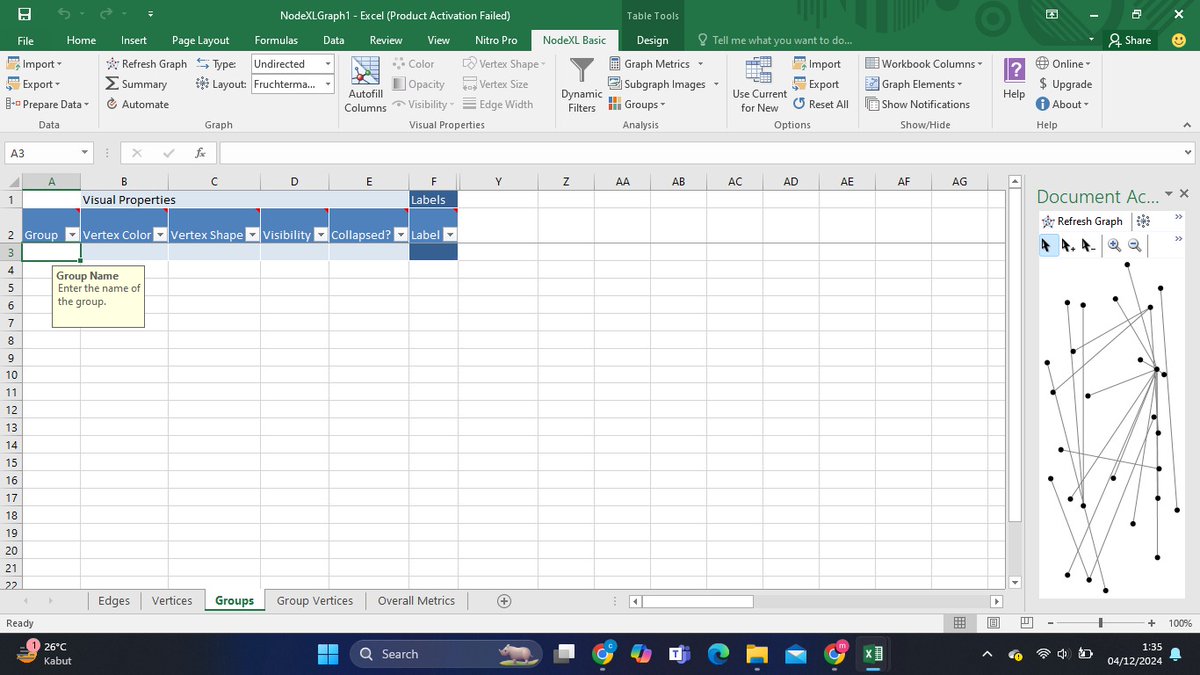The width and height of the screenshot is (1200, 675).
Task: Click Show Notifications
Action: click(x=917, y=104)
